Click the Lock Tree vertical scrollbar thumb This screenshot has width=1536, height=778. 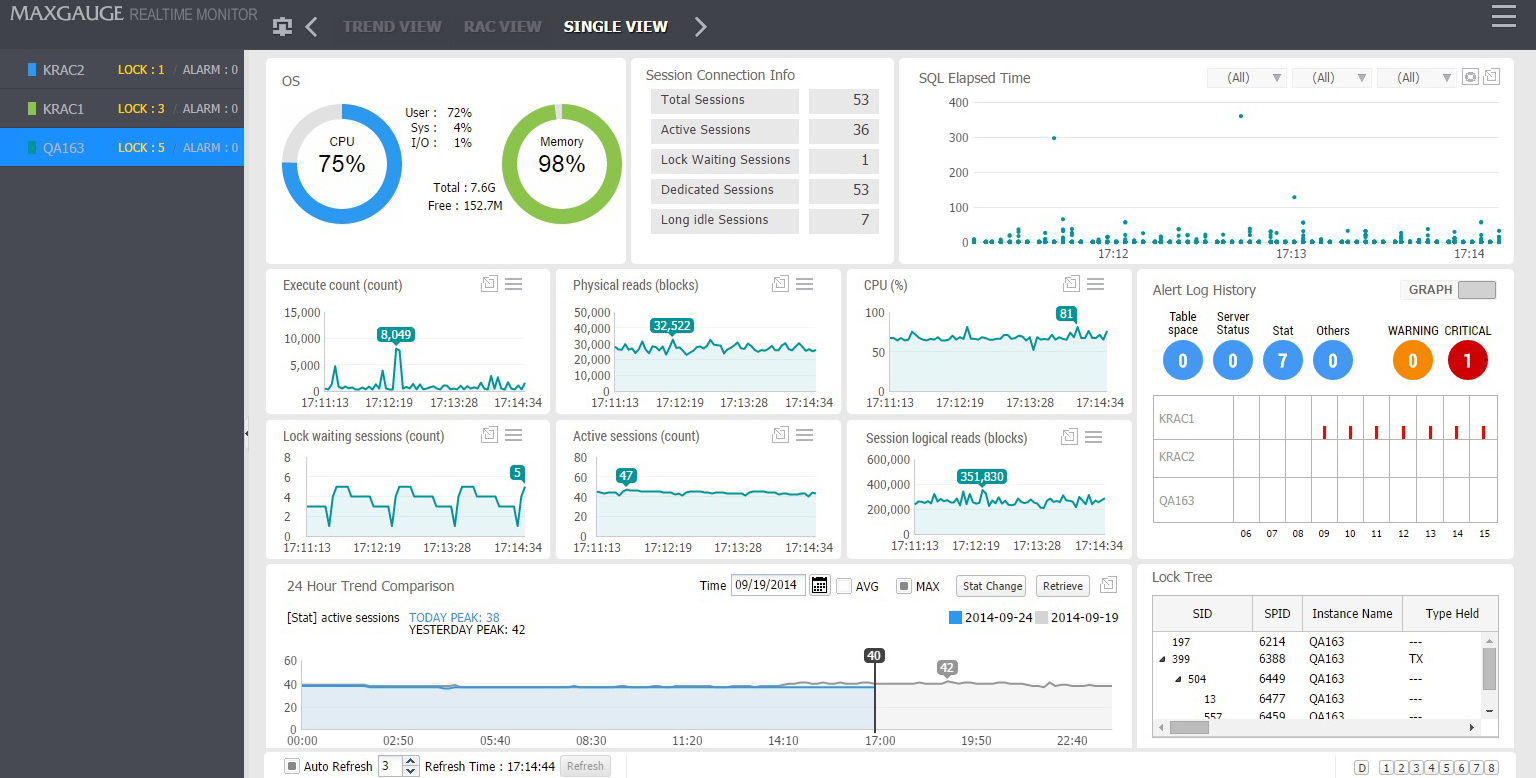tap(1489, 668)
